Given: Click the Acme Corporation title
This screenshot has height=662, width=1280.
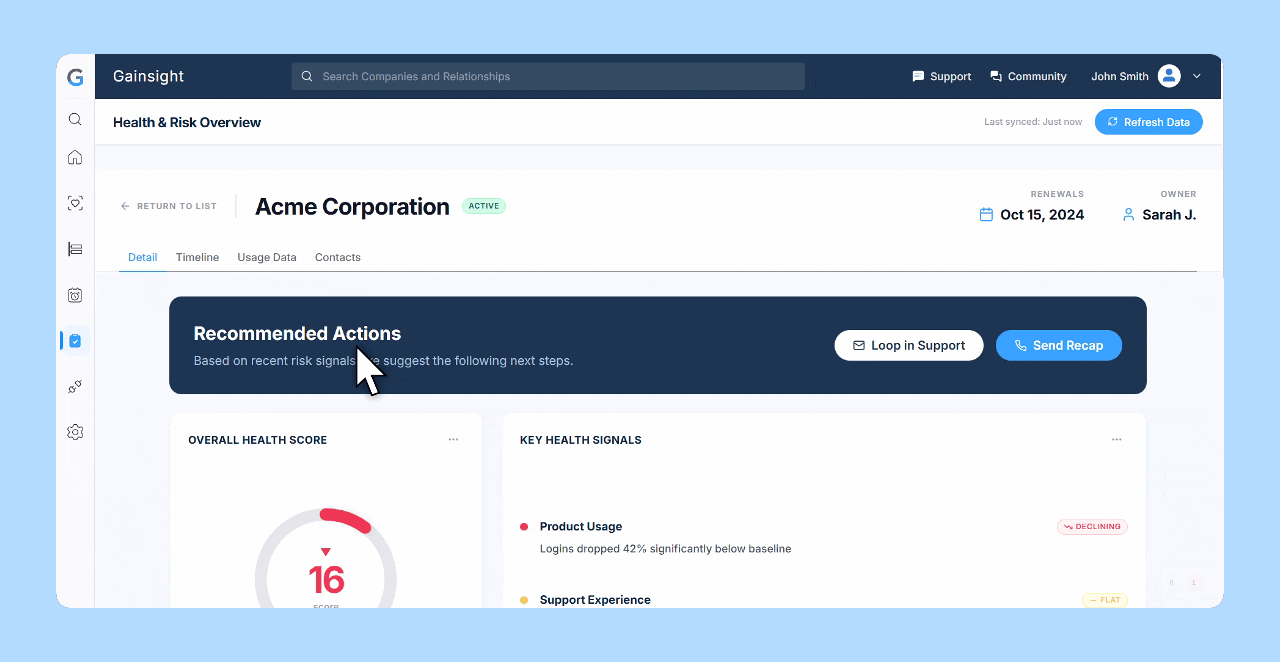Looking at the screenshot, I should pos(352,207).
